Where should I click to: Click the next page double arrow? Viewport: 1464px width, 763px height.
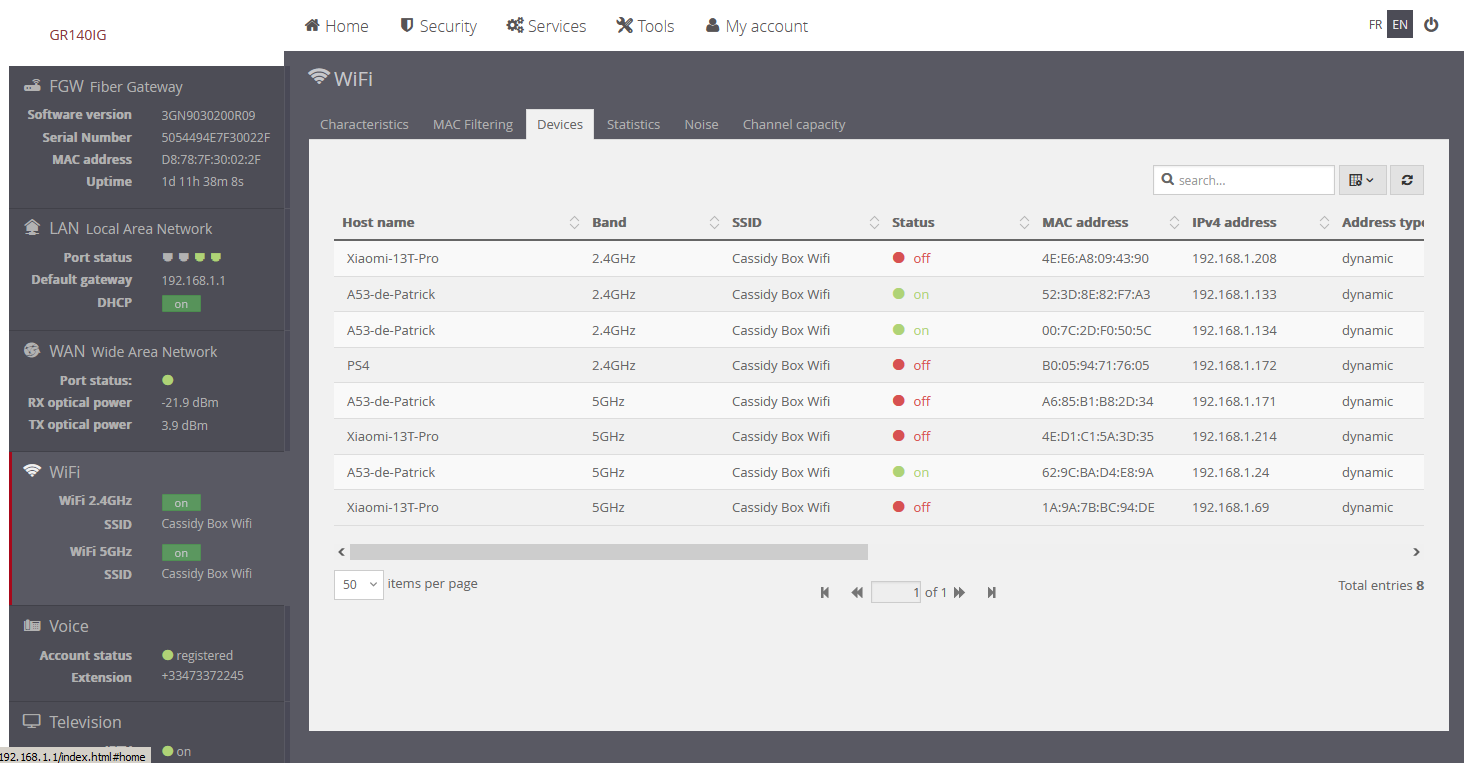pos(960,593)
